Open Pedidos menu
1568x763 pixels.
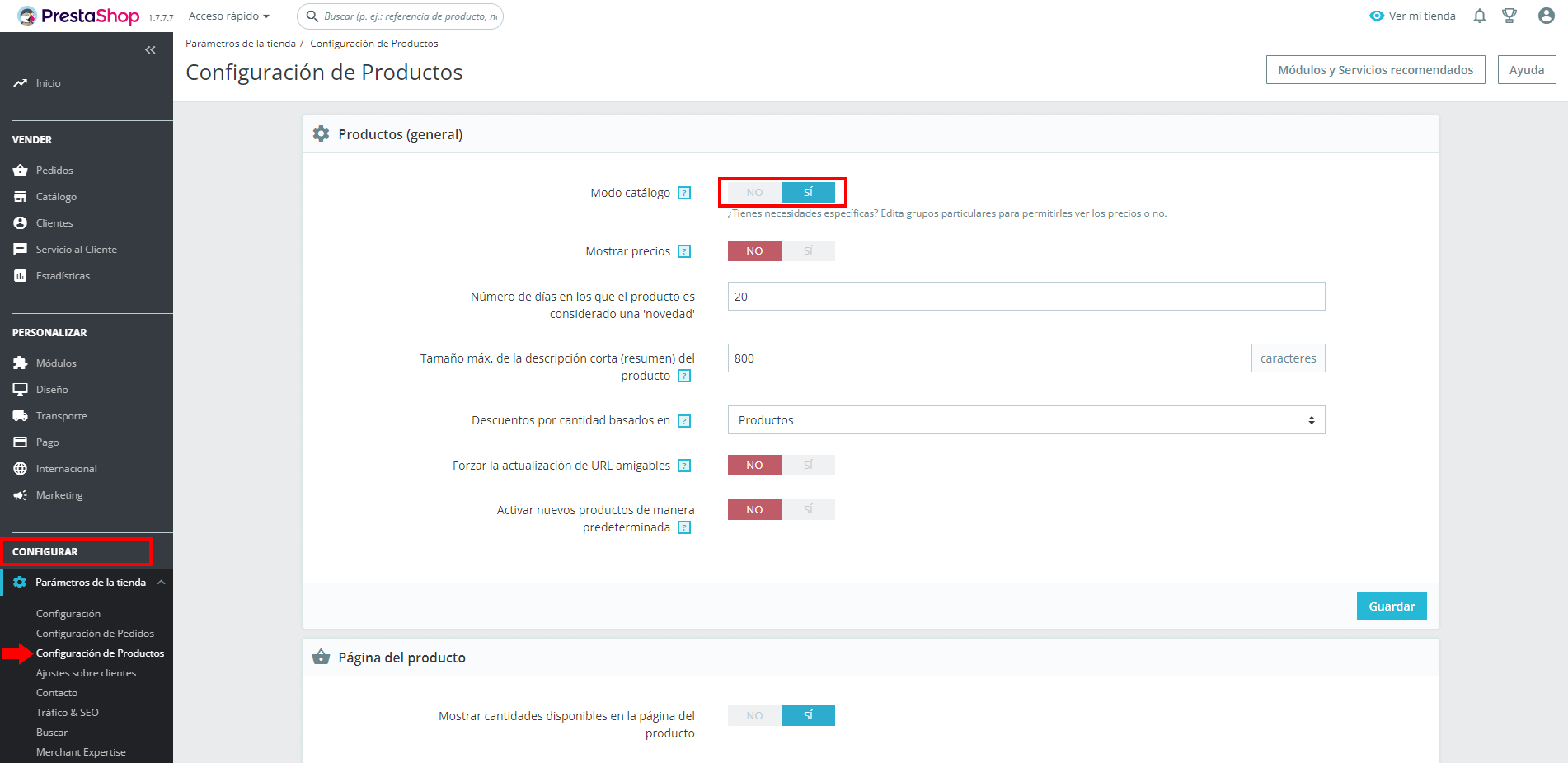54,171
